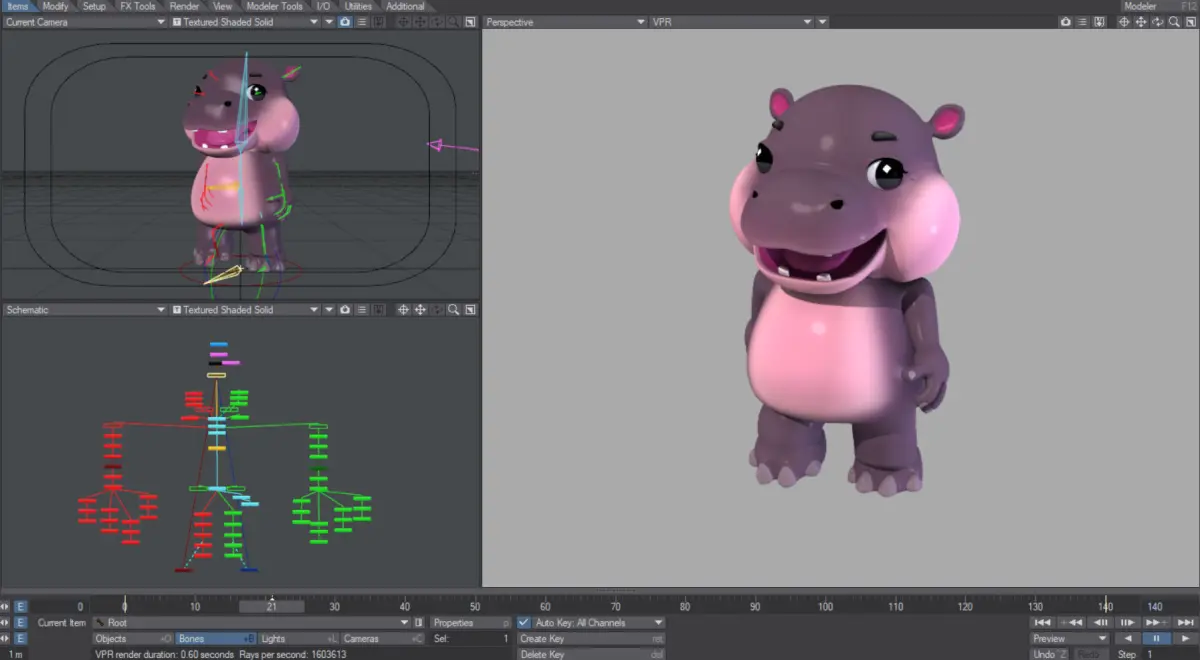Step to the previous frame

[x=1100, y=622]
